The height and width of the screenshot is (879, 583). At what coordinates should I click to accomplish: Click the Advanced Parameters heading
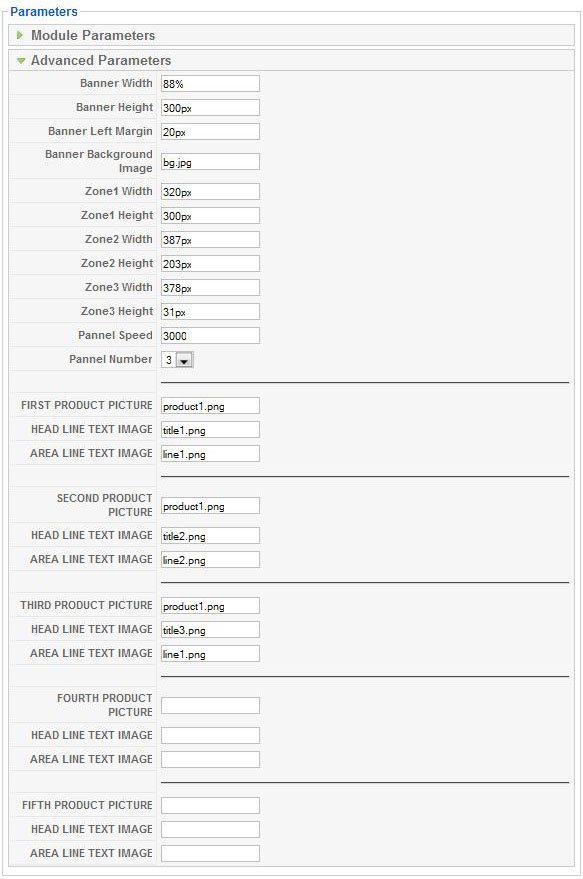pyautogui.click(x=101, y=61)
